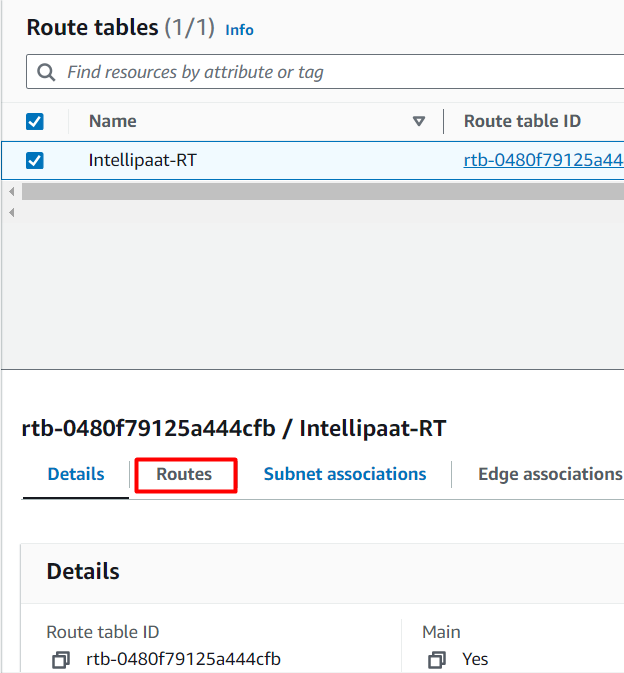Screen dimensions: 624x673
Task: Select the Intellipaat-RT name cell
Action: [x=142, y=160]
